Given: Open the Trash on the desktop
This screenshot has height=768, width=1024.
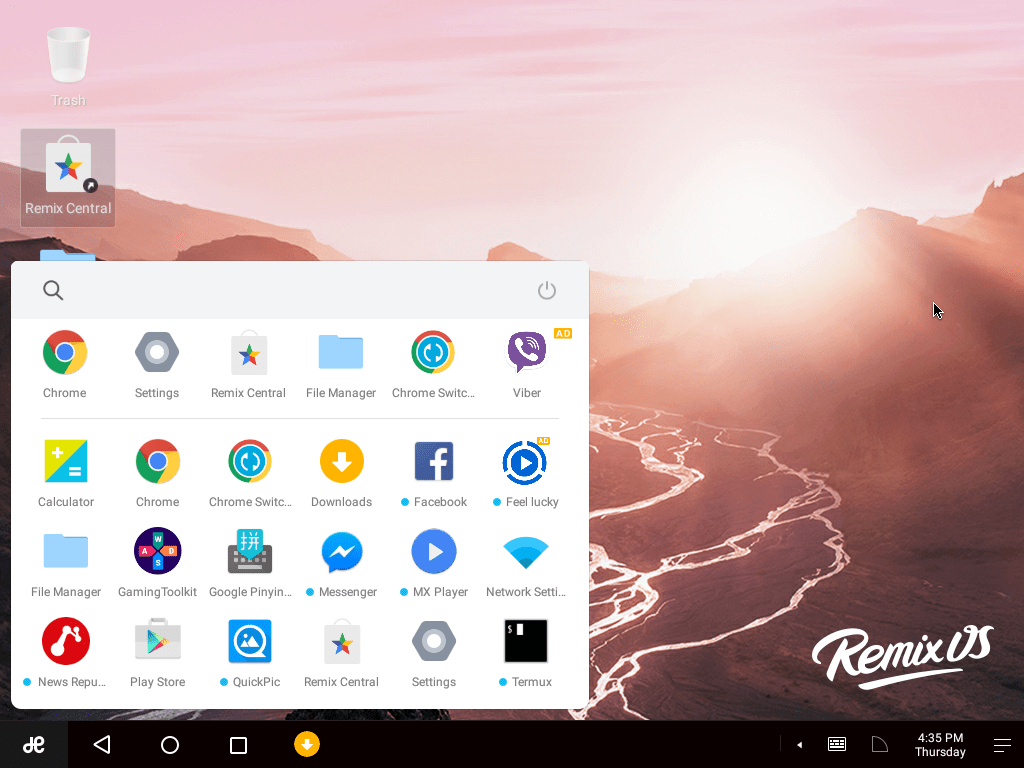Looking at the screenshot, I should [x=68, y=67].
